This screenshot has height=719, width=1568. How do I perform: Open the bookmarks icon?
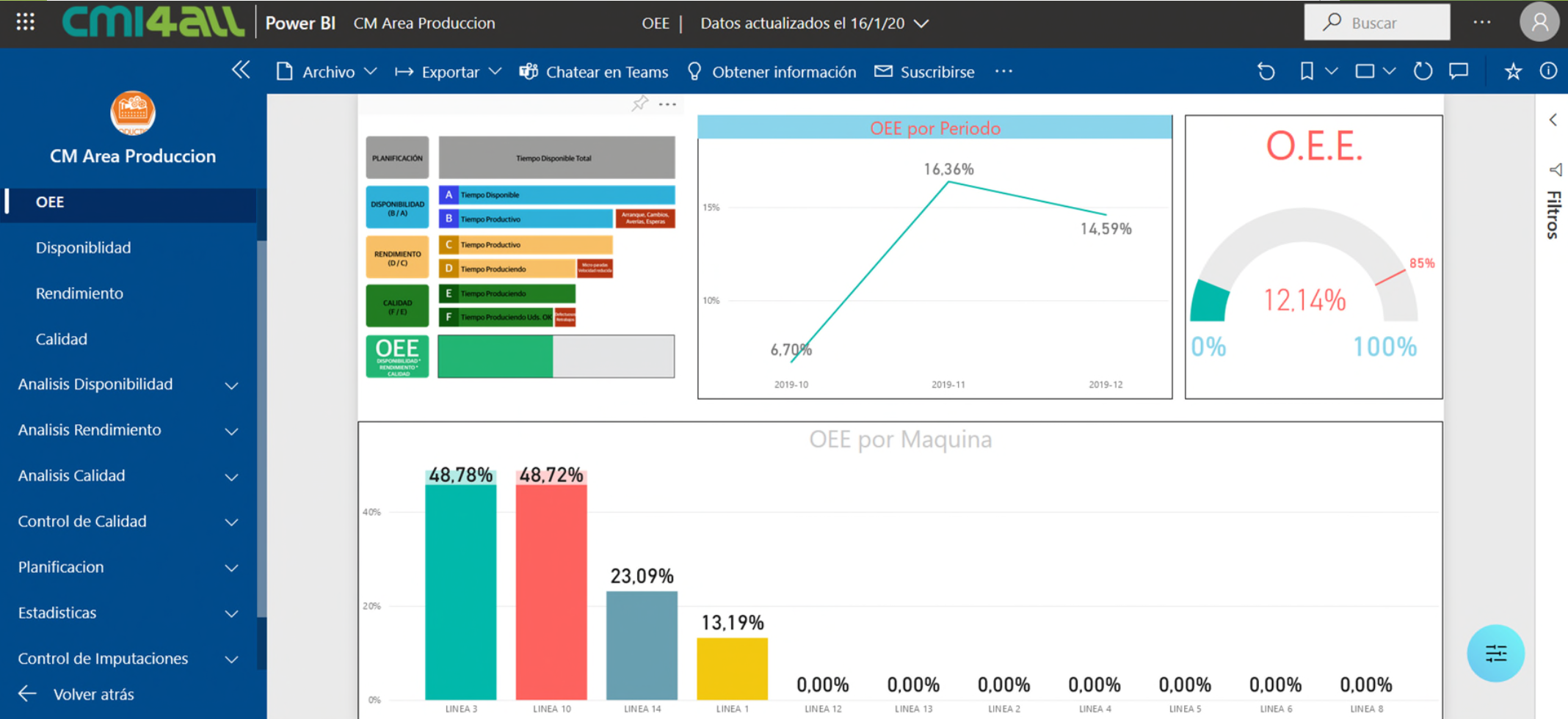click(x=1307, y=71)
